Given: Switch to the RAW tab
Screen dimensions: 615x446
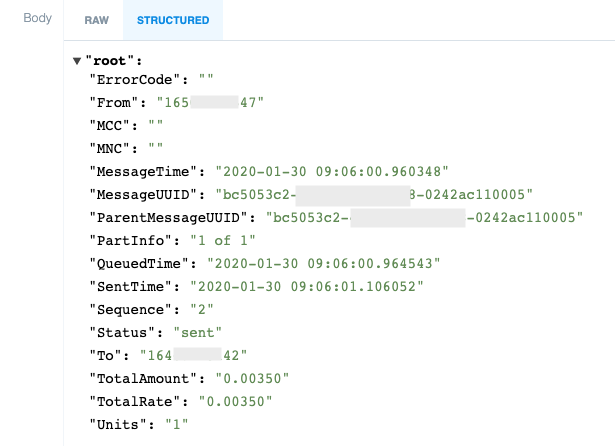Looking at the screenshot, I should point(96,20).
